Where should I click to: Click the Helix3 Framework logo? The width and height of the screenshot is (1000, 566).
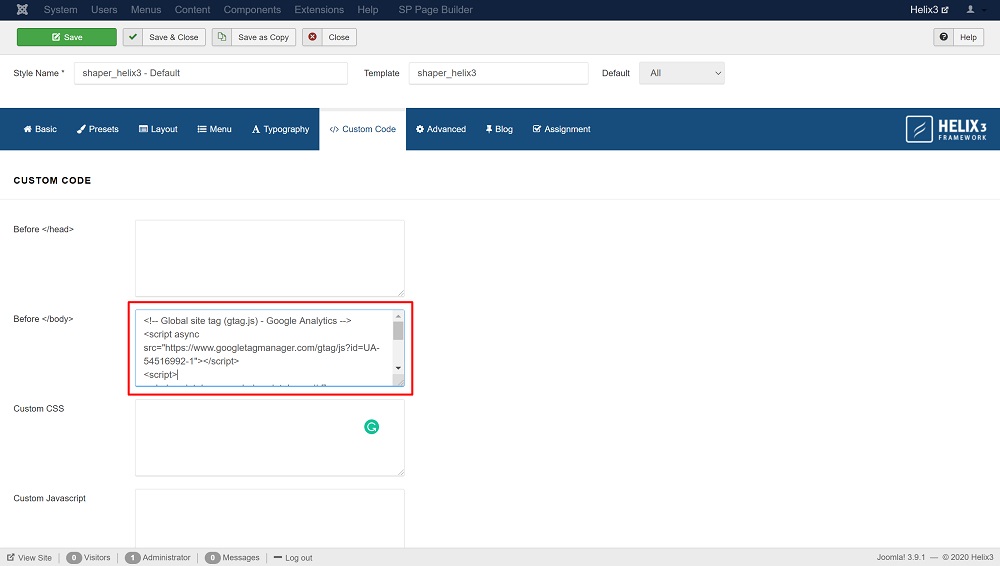tap(946, 129)
